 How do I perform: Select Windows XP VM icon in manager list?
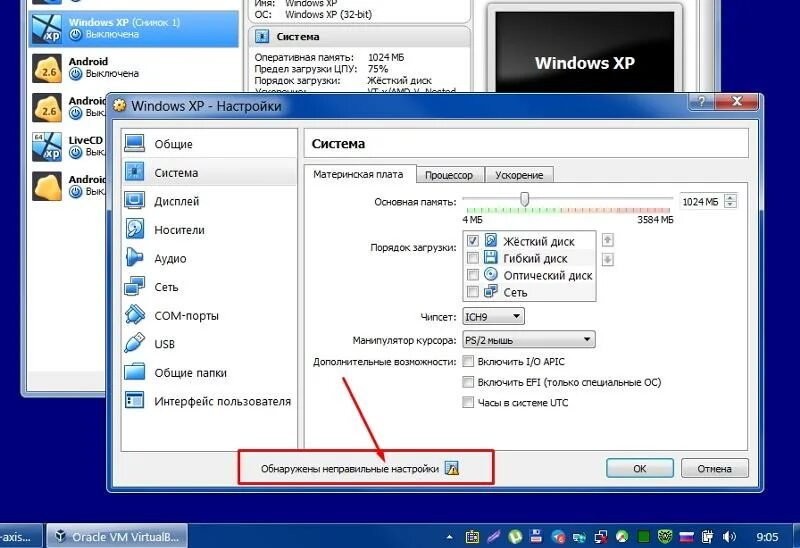(47, 29)
